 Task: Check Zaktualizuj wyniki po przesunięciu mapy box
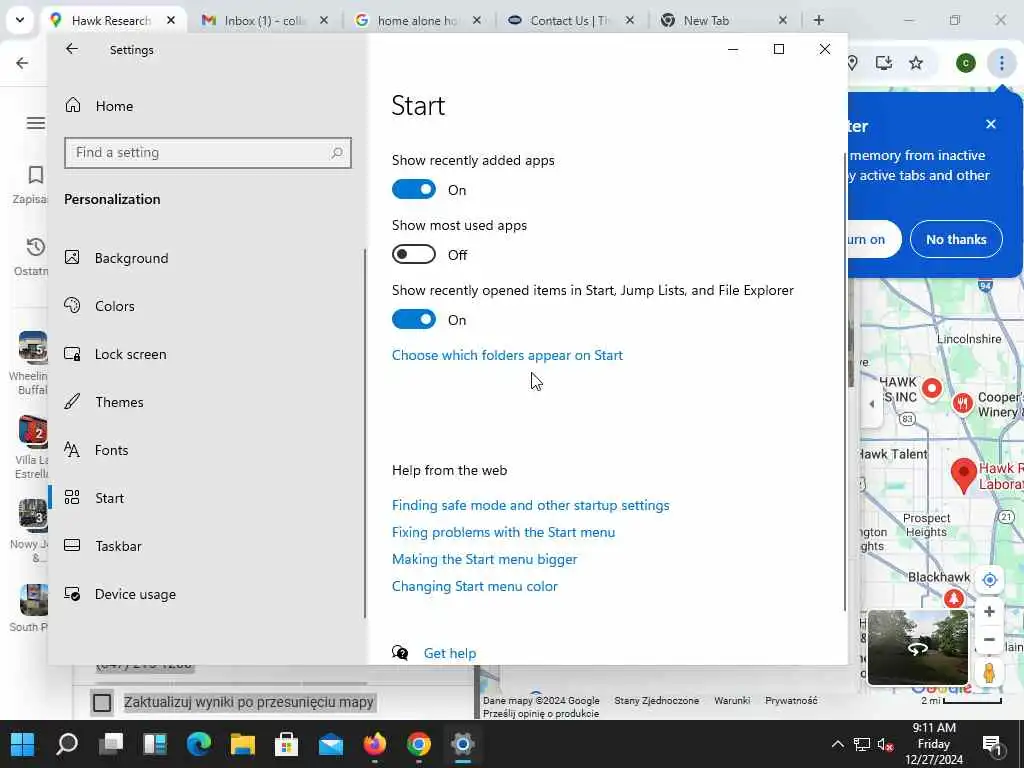102,703
